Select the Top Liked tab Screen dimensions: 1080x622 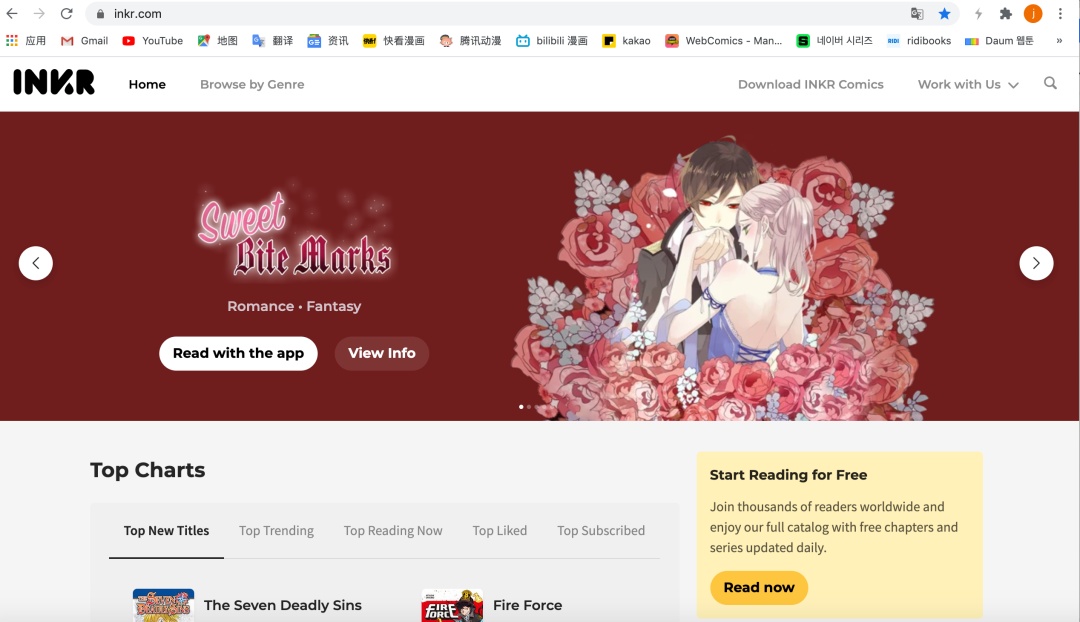click(x=499, y=530)
